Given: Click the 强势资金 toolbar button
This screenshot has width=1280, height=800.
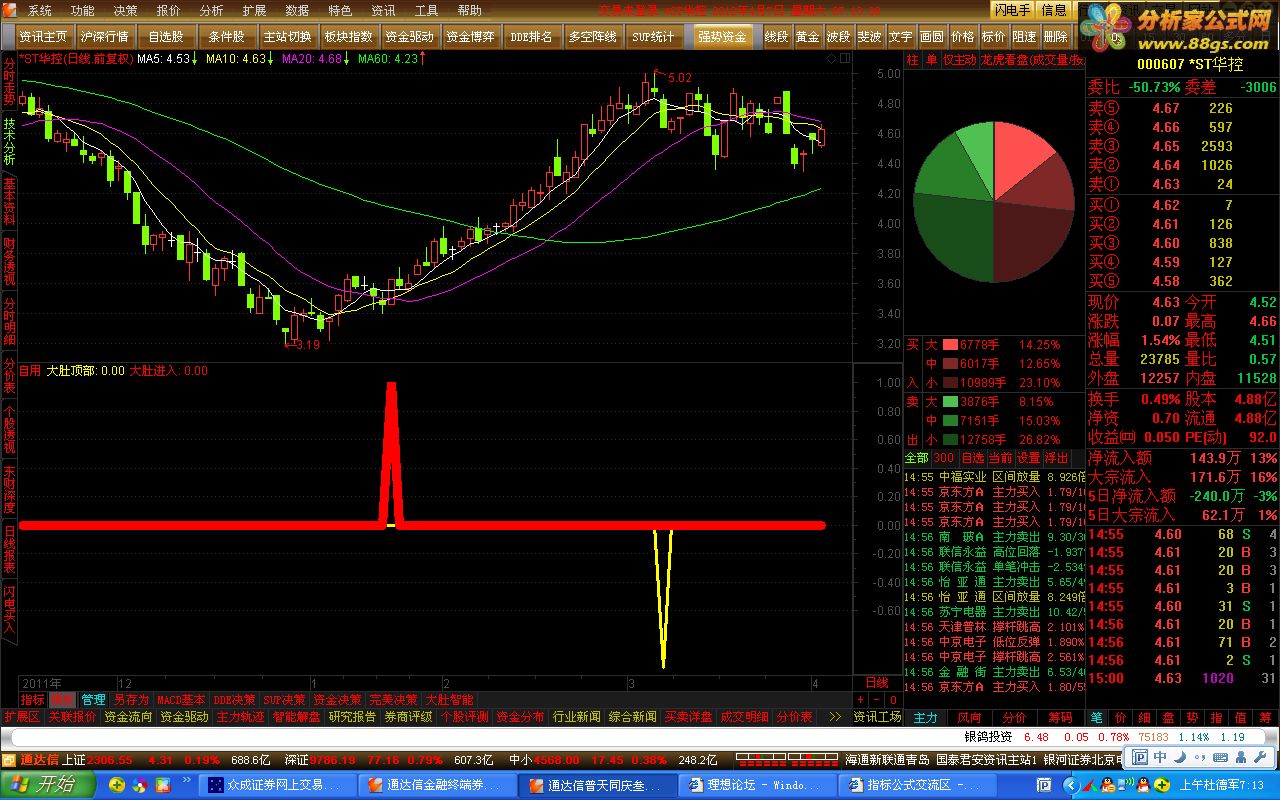Looking at the screenshot, I should coord(723,37).
